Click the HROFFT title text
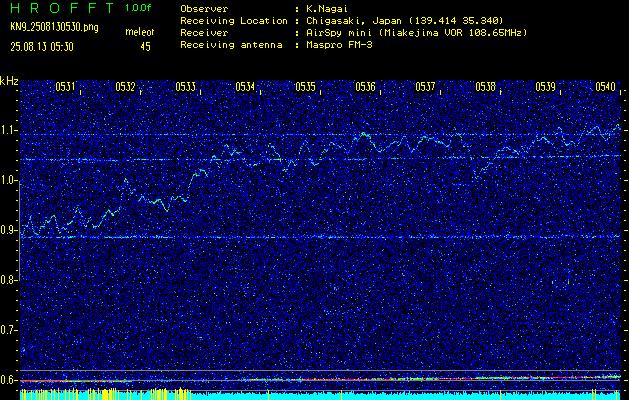 pos(62,8)
